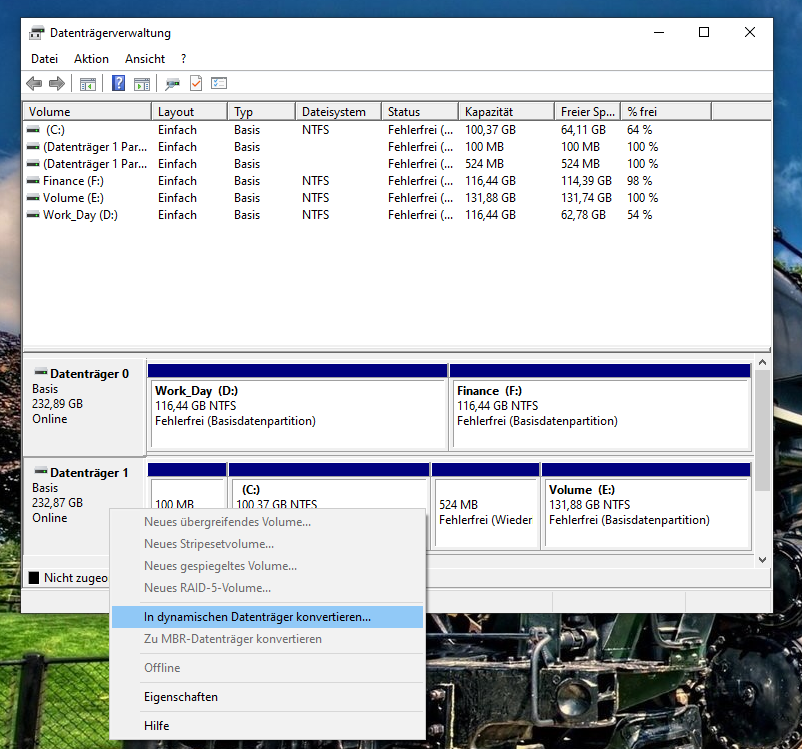Open the Datei menu

44,59
